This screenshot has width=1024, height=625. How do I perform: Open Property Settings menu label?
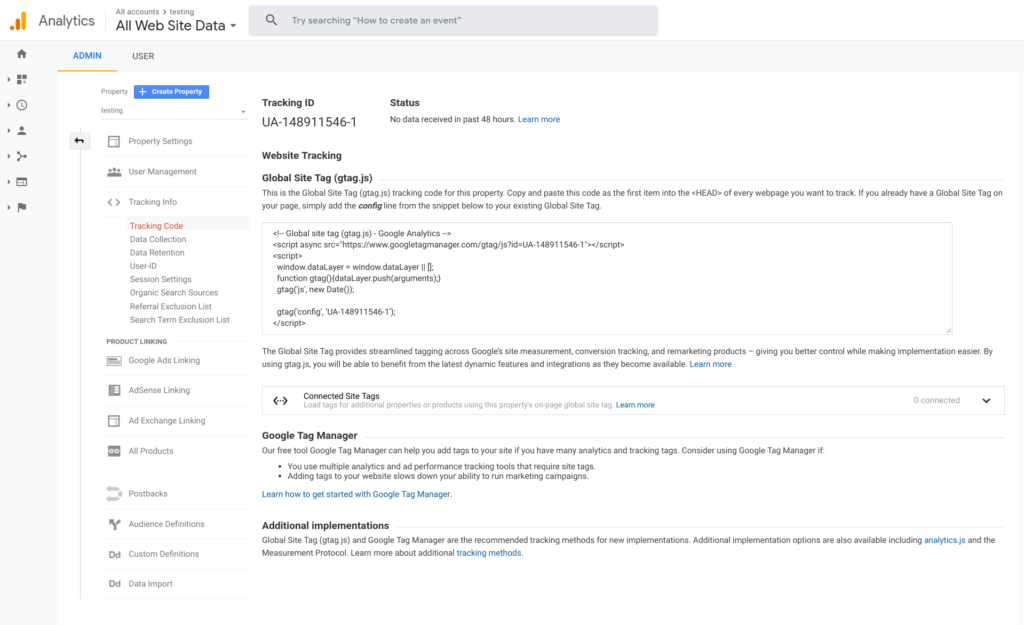[x=160, y=141]
